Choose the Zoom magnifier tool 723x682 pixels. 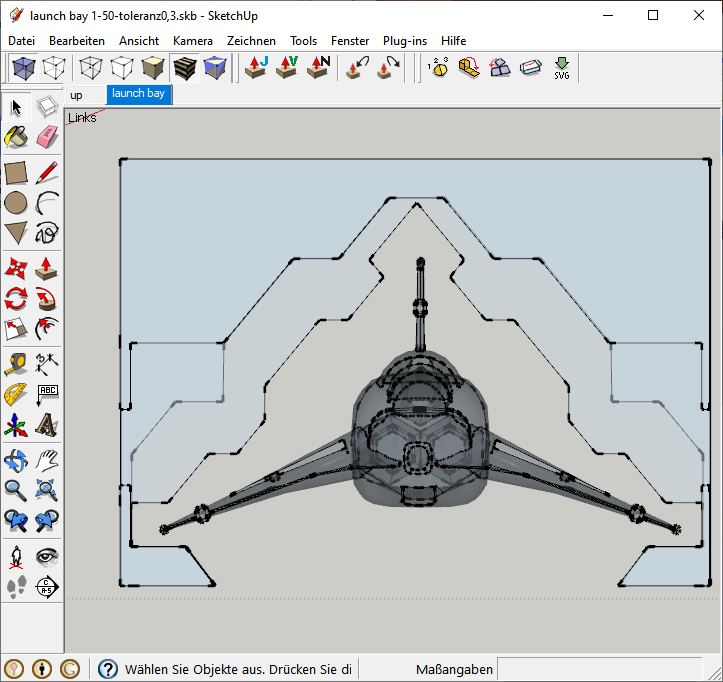tap(16, 490)
